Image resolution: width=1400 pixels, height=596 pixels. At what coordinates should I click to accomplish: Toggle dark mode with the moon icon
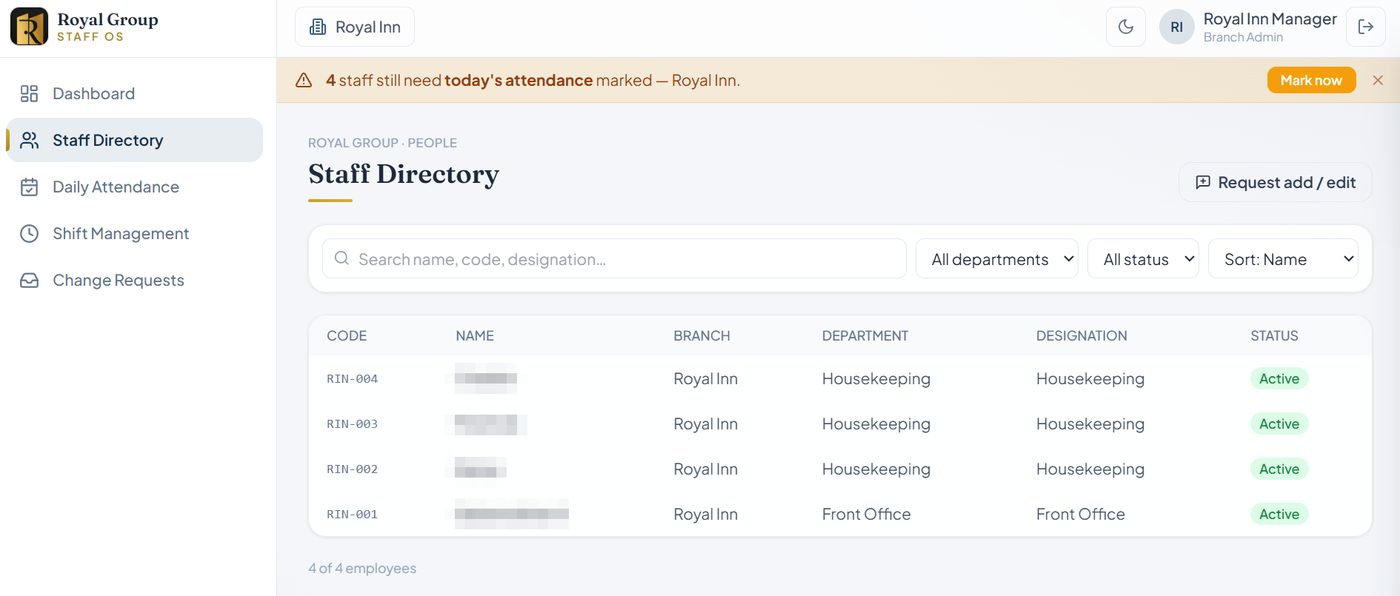pyautogui.click(x=1126, y=27)
